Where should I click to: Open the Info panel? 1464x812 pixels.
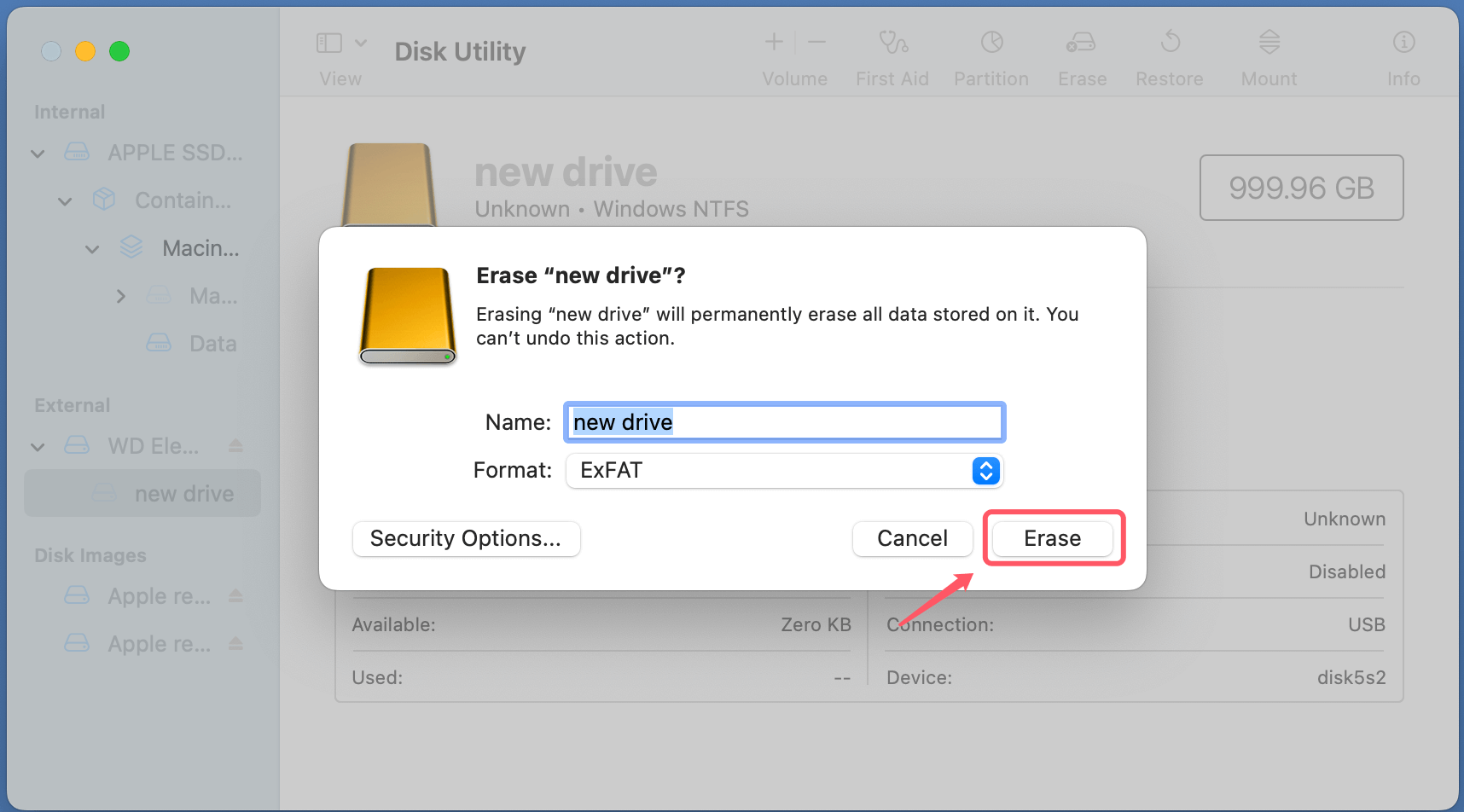click(x=1403, y=51)
